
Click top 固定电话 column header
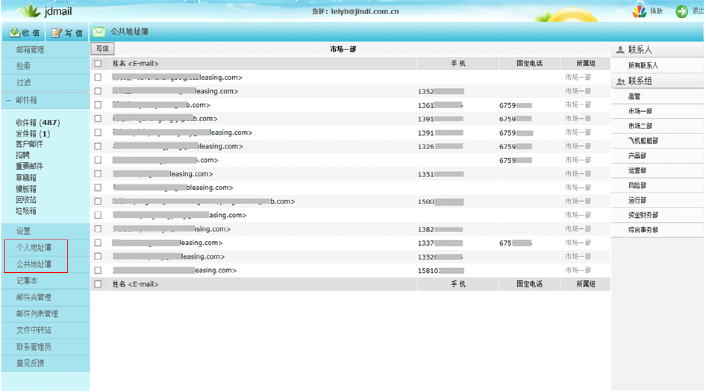(x=529, y=63)
